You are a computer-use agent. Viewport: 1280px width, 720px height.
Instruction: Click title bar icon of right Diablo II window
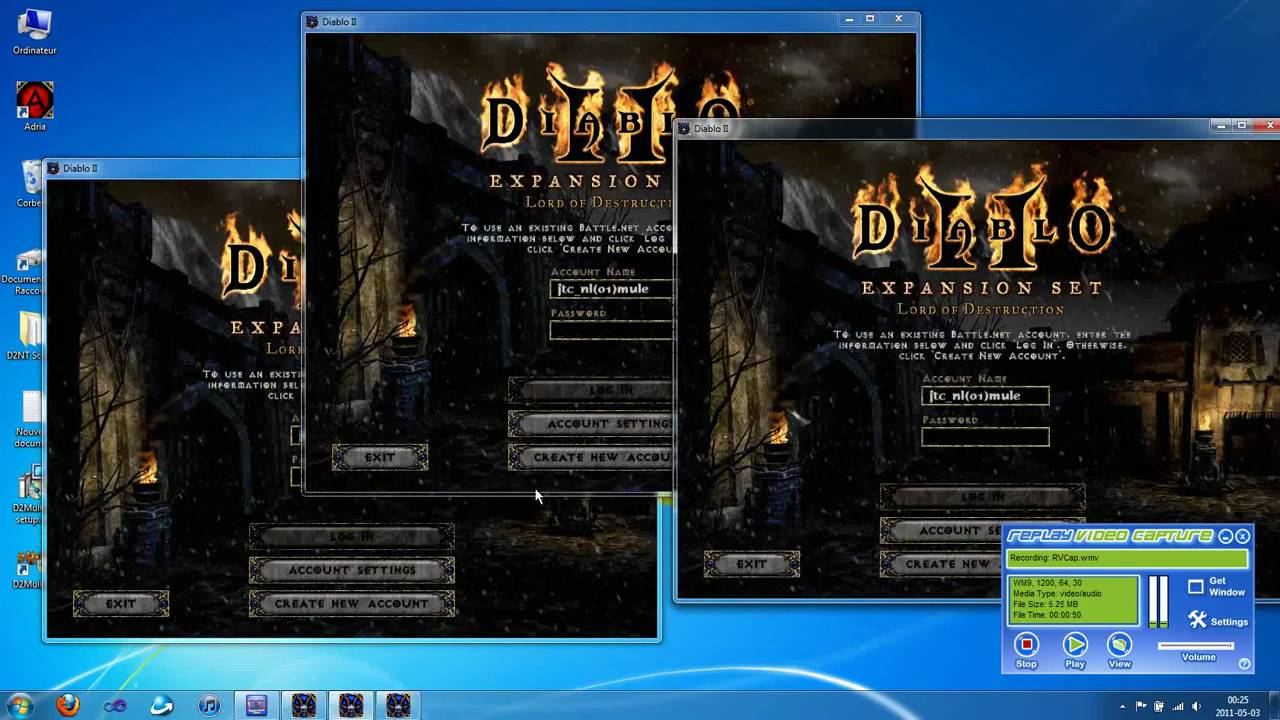[684, 128]
